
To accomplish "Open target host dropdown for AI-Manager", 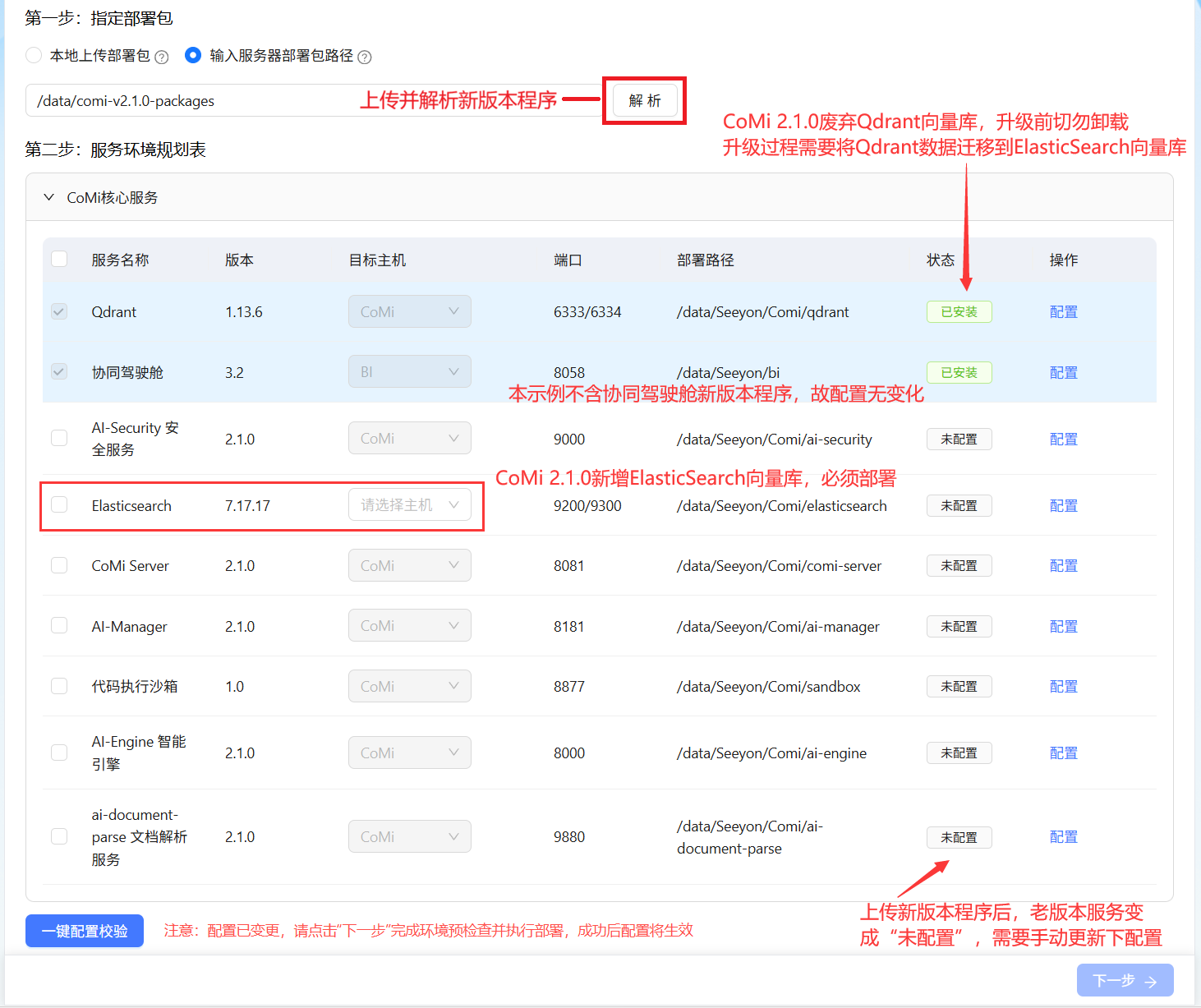I will [410, 625].
